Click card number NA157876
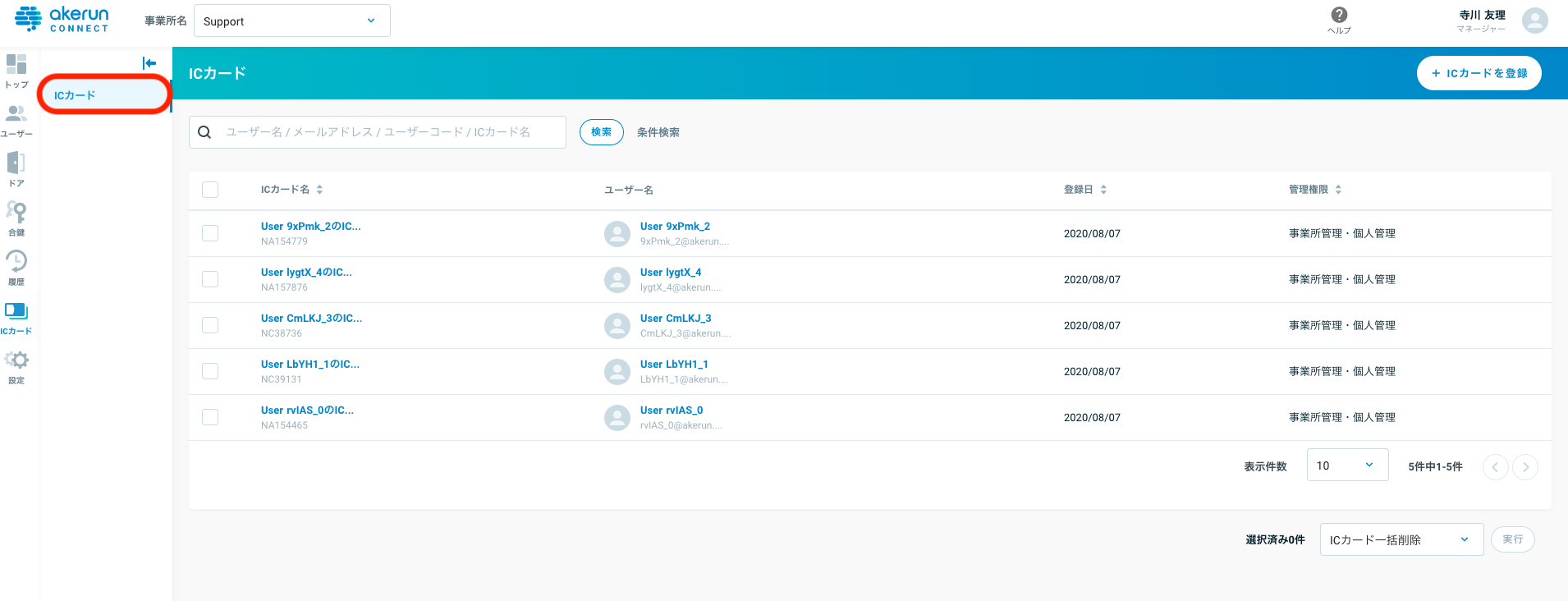The width and height of the screenshot is (1568, 601). pyautogui.click(x=284, y=287)
